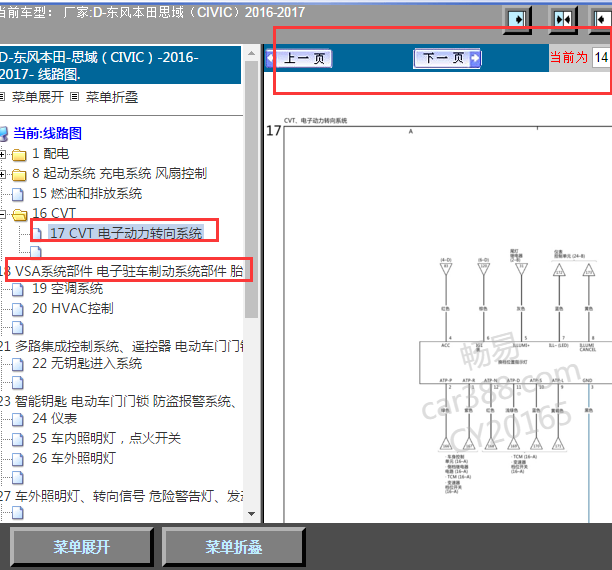Viewport: 612px width, 570px height.
Task: Click the folder icon of 1 配电
Action: click(x=19, y=155)
